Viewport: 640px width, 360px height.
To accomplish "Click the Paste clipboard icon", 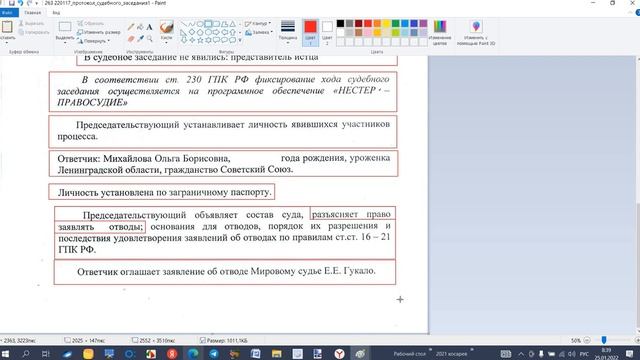I will pos(7,27).
